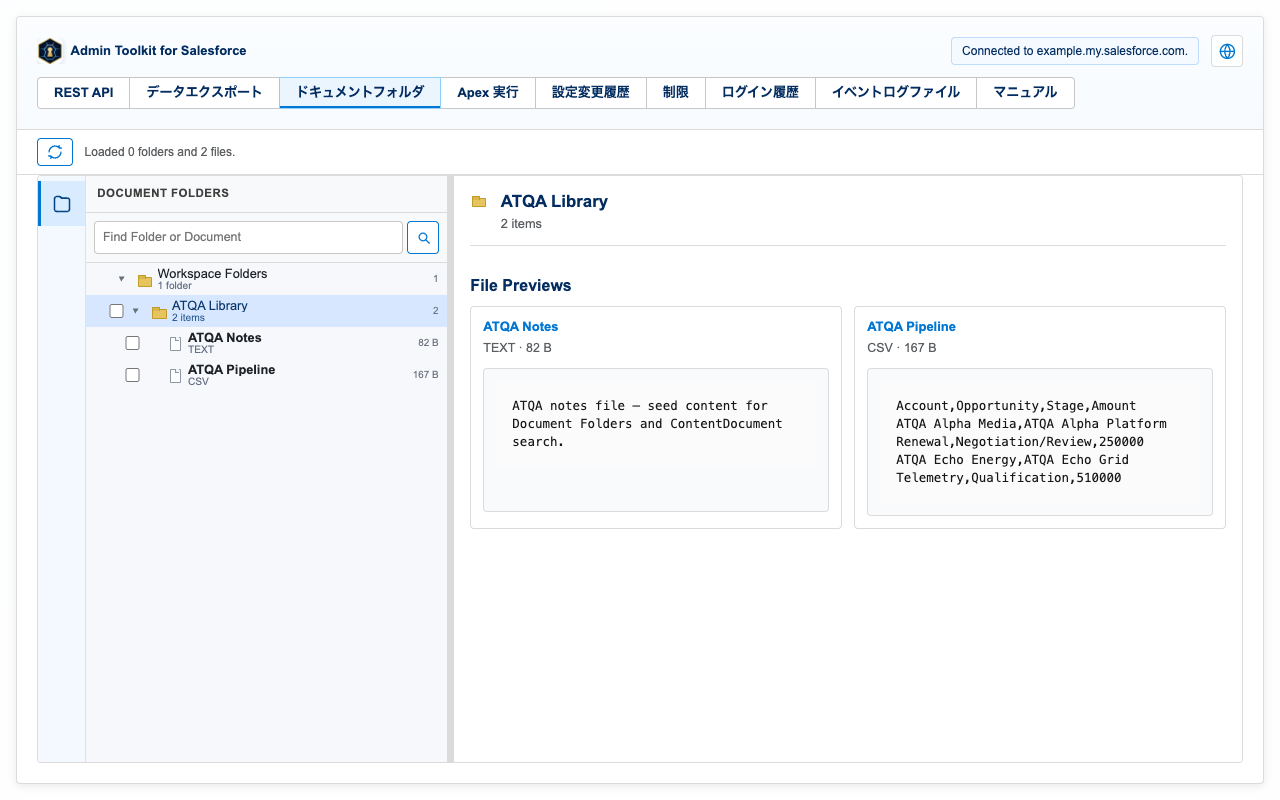Click the magnifier search button
This screenshot has width=1280, height=800.
tap(423, 238)
